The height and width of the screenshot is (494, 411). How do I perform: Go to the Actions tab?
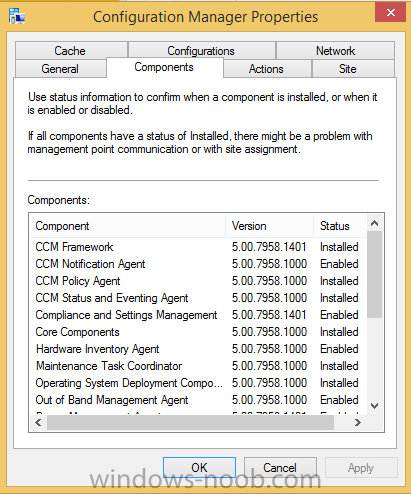click(267, 69)
